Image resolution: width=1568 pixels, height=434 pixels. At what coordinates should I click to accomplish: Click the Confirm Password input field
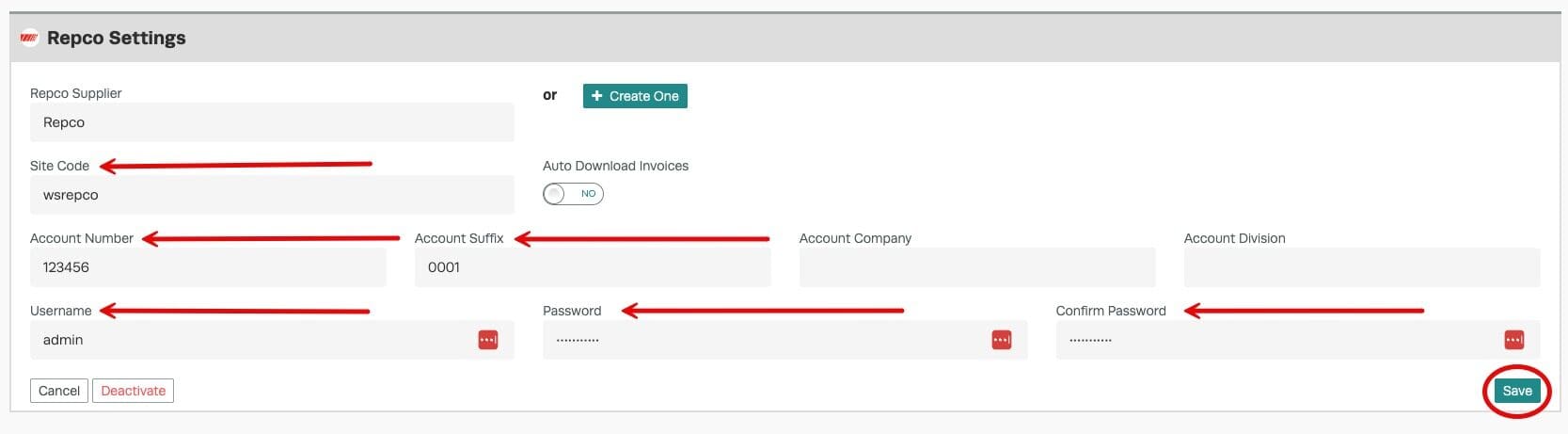click(1298, 340)
